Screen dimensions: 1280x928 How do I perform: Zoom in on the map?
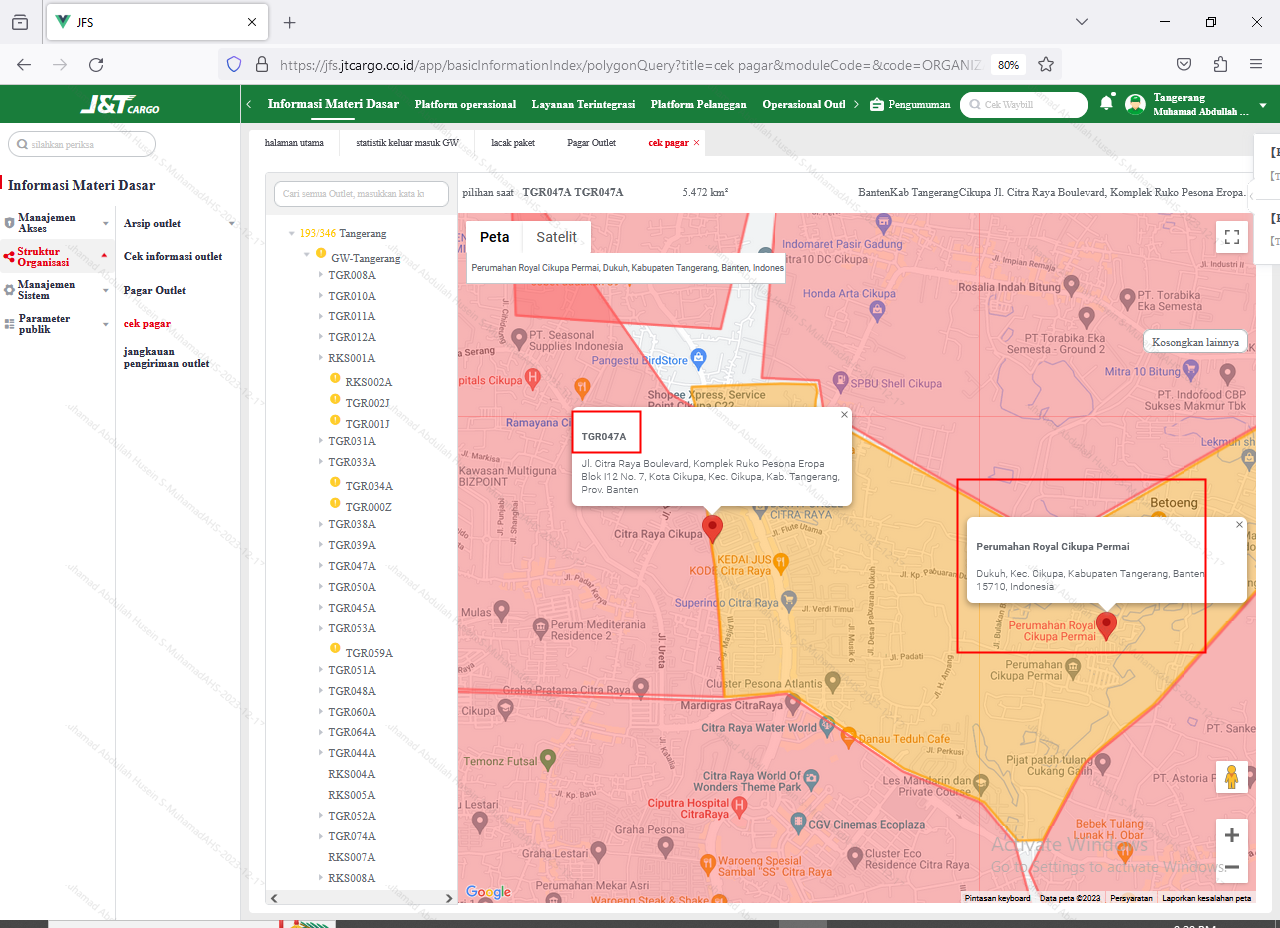pos(1232,835)
